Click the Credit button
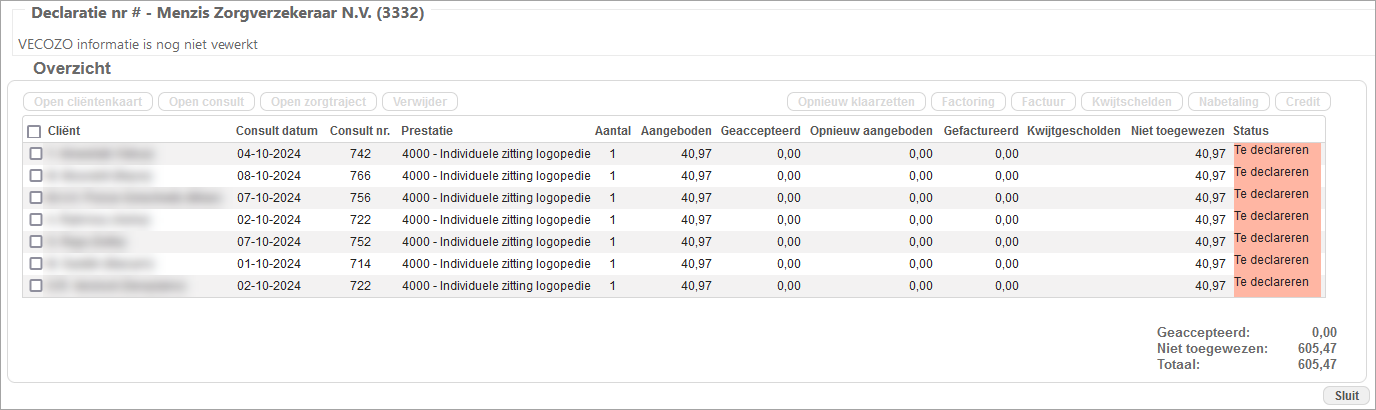 point(1302,102)
